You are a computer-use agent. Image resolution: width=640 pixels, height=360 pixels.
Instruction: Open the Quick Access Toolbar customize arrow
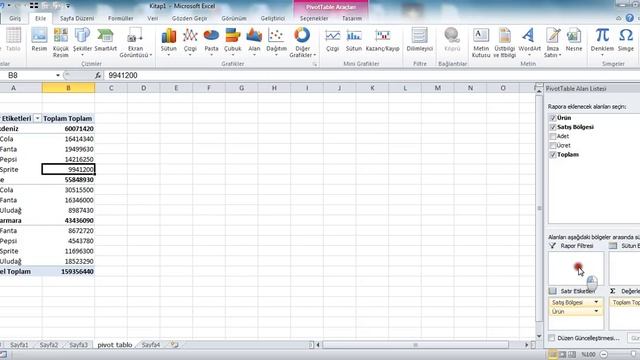pyautogui.click(x=68, y=6)
